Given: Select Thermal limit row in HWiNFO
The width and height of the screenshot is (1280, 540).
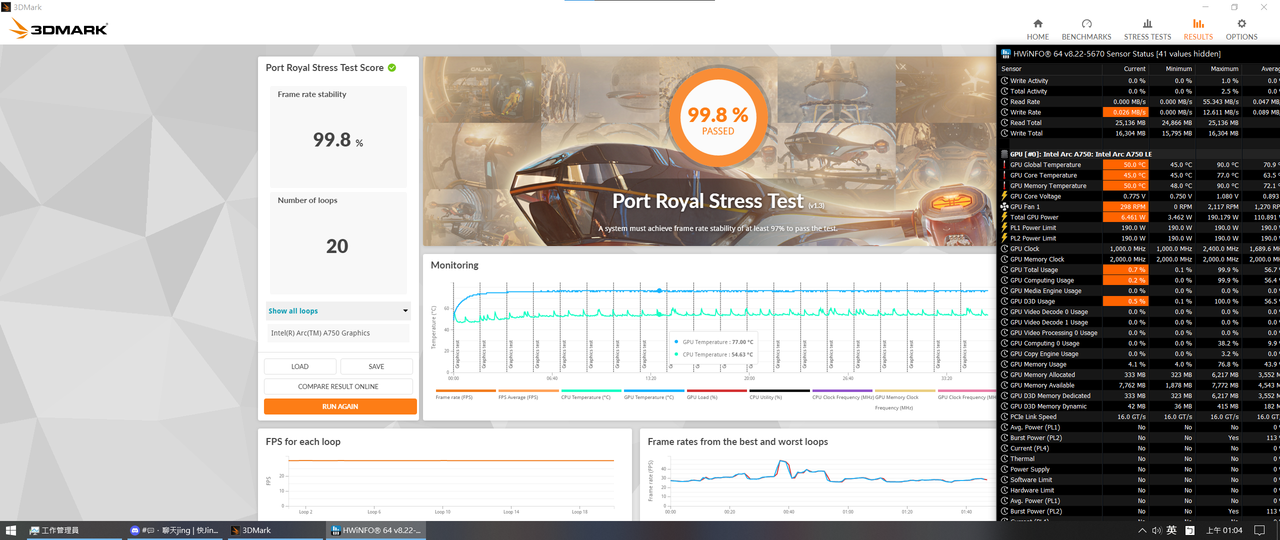Looking at the screenshot, I should (x=1139, y=459).
